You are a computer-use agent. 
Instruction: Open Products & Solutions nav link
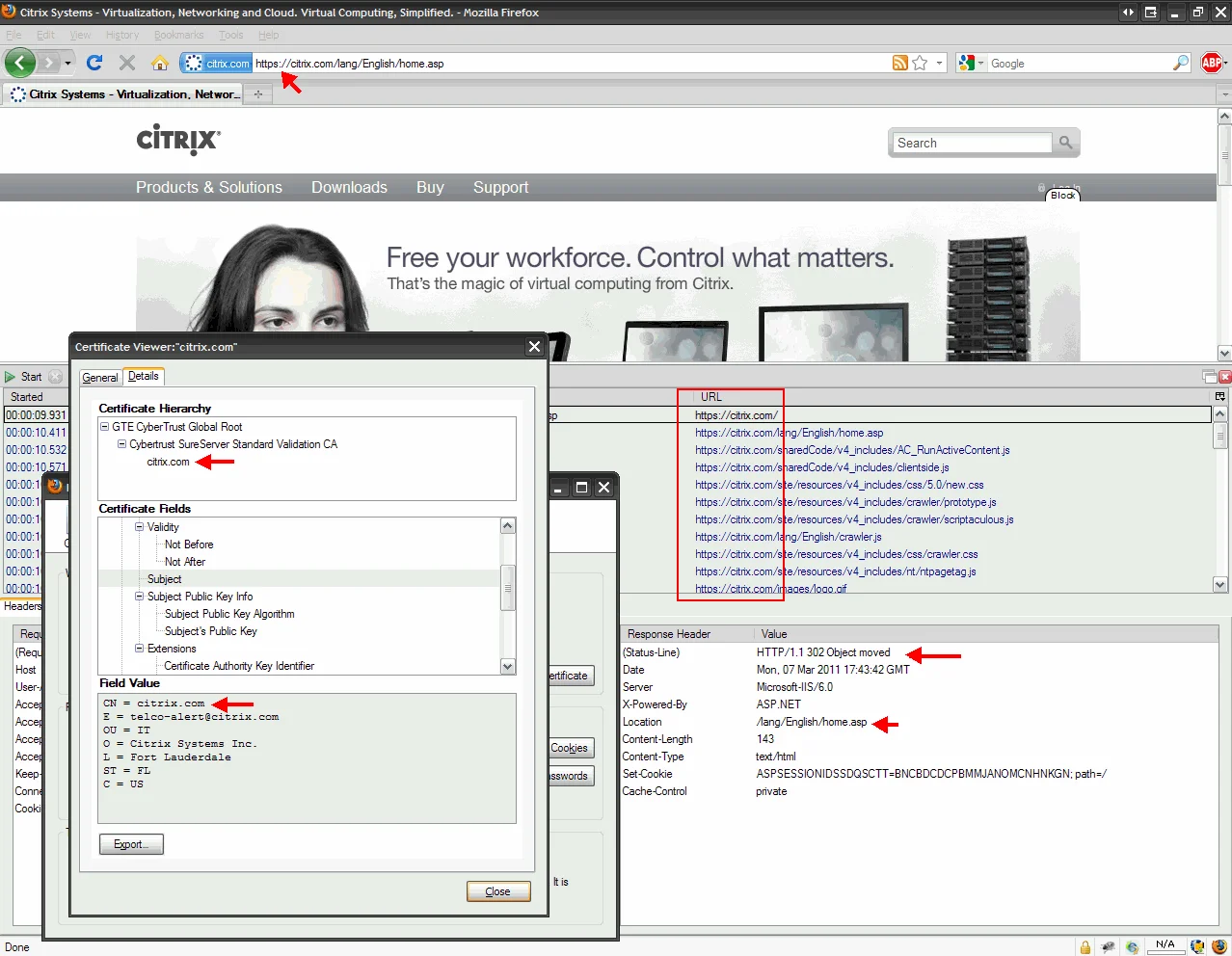(209, 188)
